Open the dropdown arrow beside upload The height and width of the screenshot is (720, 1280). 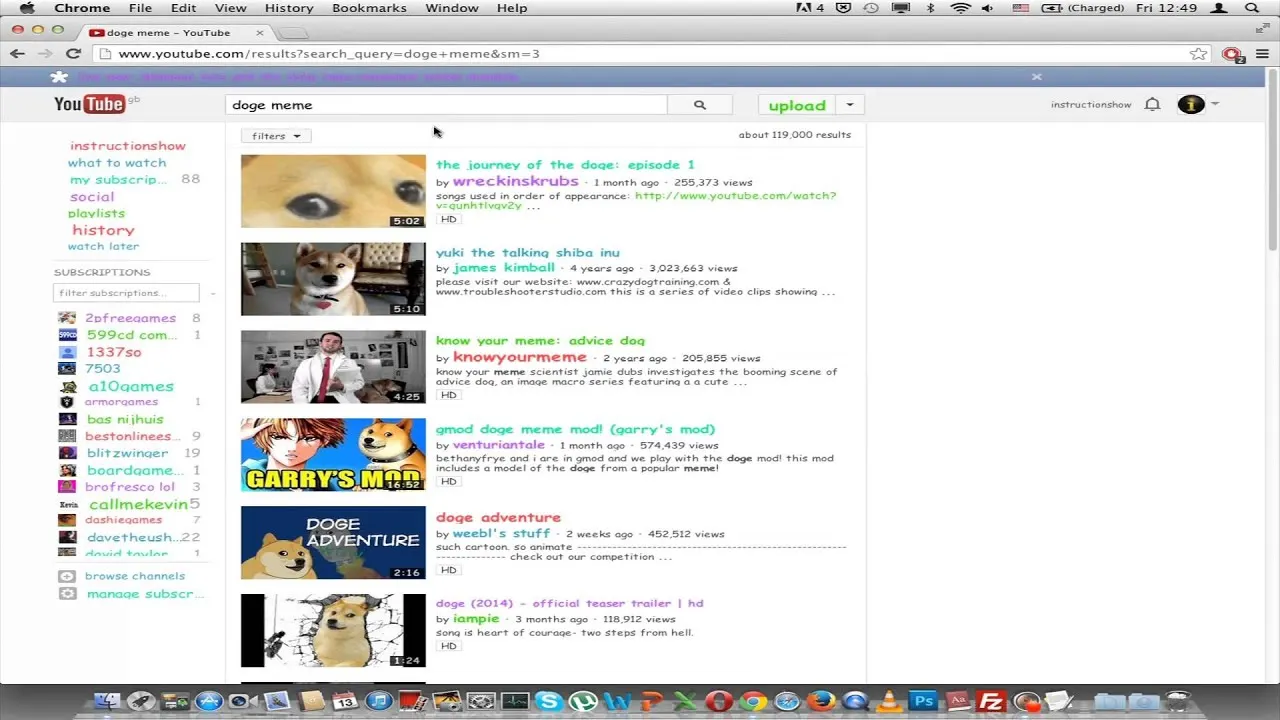point(849,105)
